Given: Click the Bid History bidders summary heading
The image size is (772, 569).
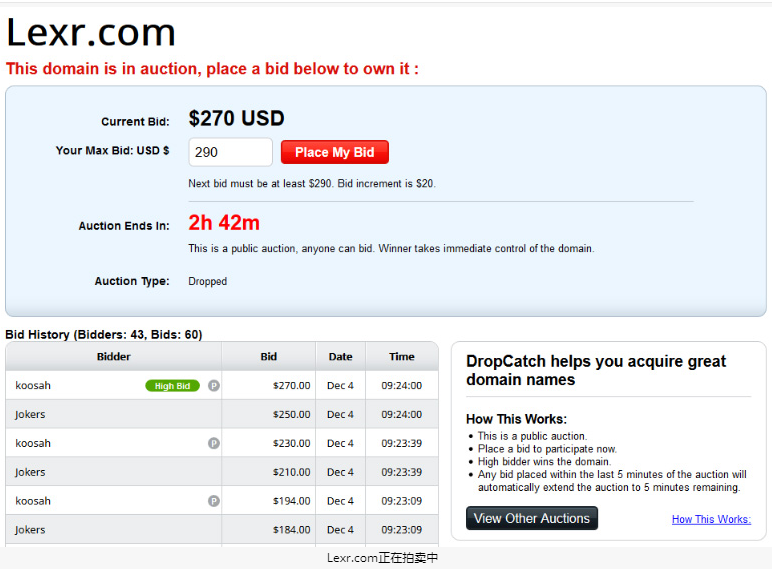Looking at the screenshot, I should 104,335.
